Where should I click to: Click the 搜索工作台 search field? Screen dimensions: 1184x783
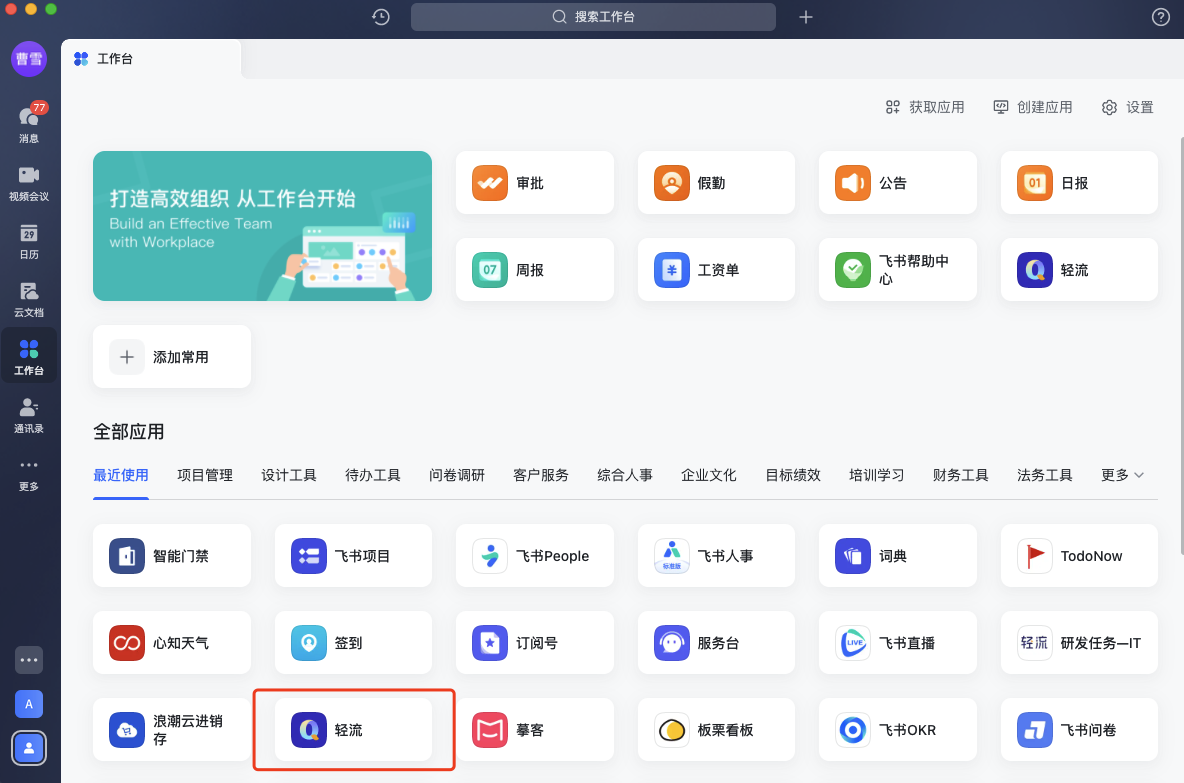593,17
